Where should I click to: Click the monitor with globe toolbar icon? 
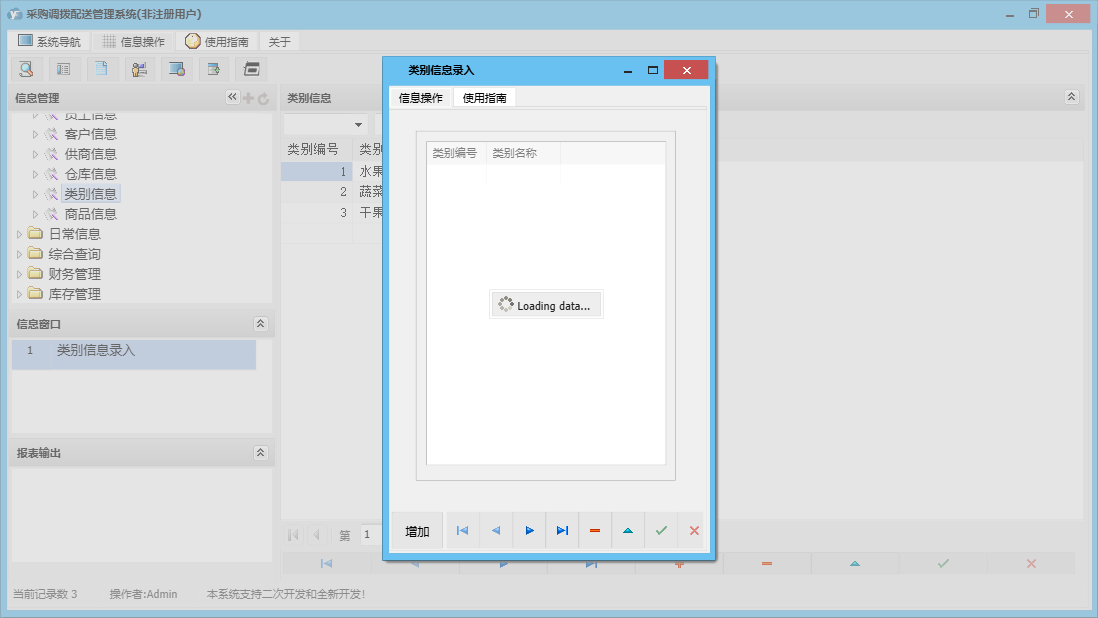click(176, 69)
